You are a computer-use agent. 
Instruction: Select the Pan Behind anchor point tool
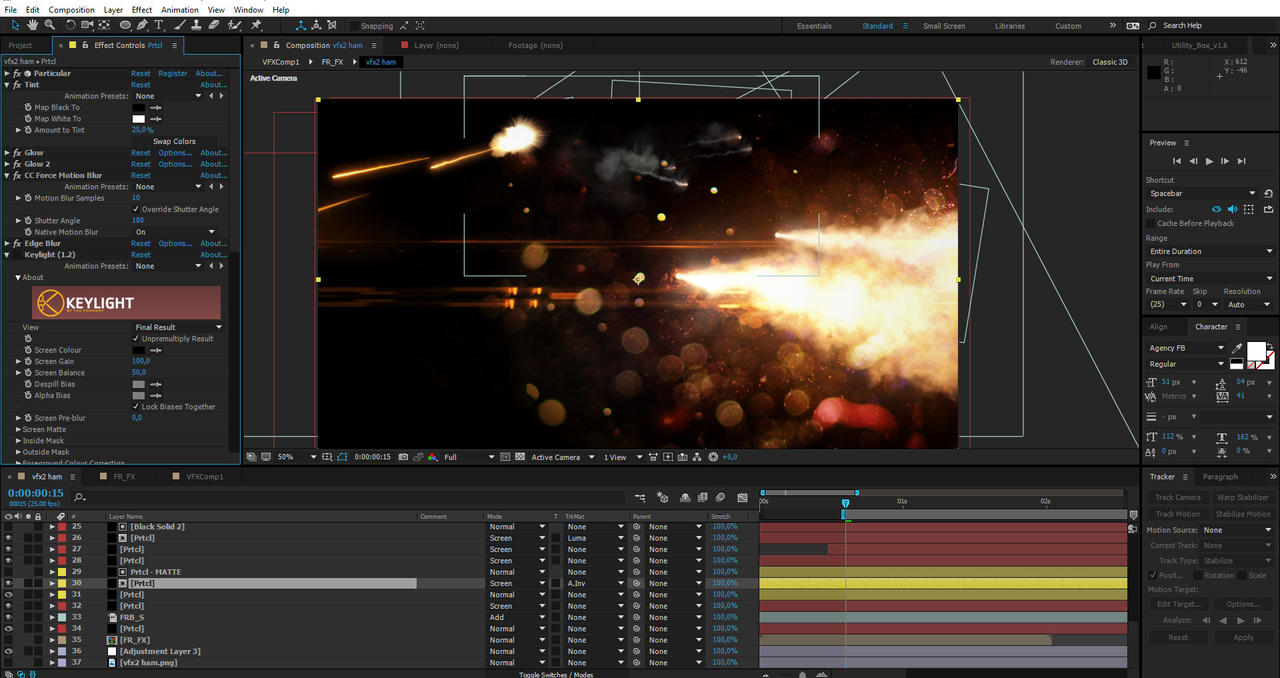point(105,25)
